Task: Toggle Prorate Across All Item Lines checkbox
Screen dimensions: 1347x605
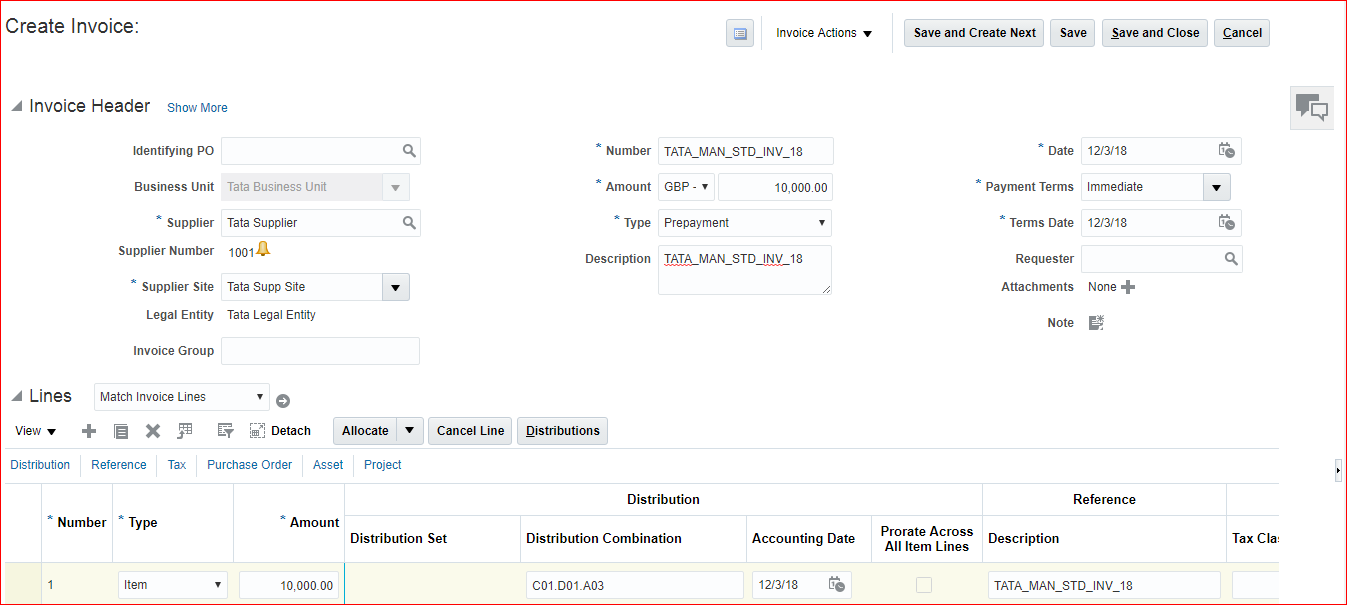Action: click(x=924, y=585)
